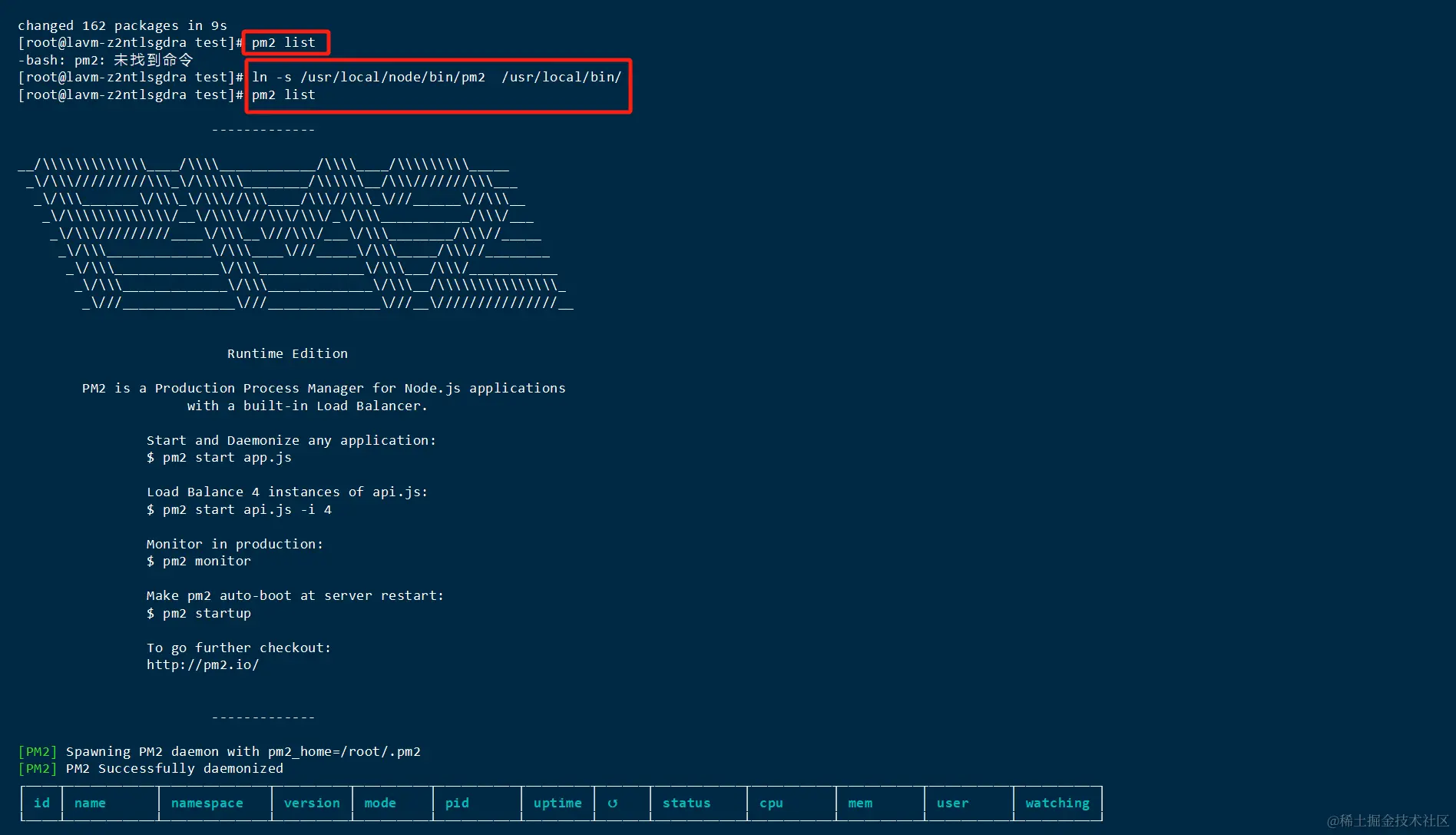This screenshot has width=1456, height=835.
Task: Click the 'mode' column header
Action: click(380, 803)
